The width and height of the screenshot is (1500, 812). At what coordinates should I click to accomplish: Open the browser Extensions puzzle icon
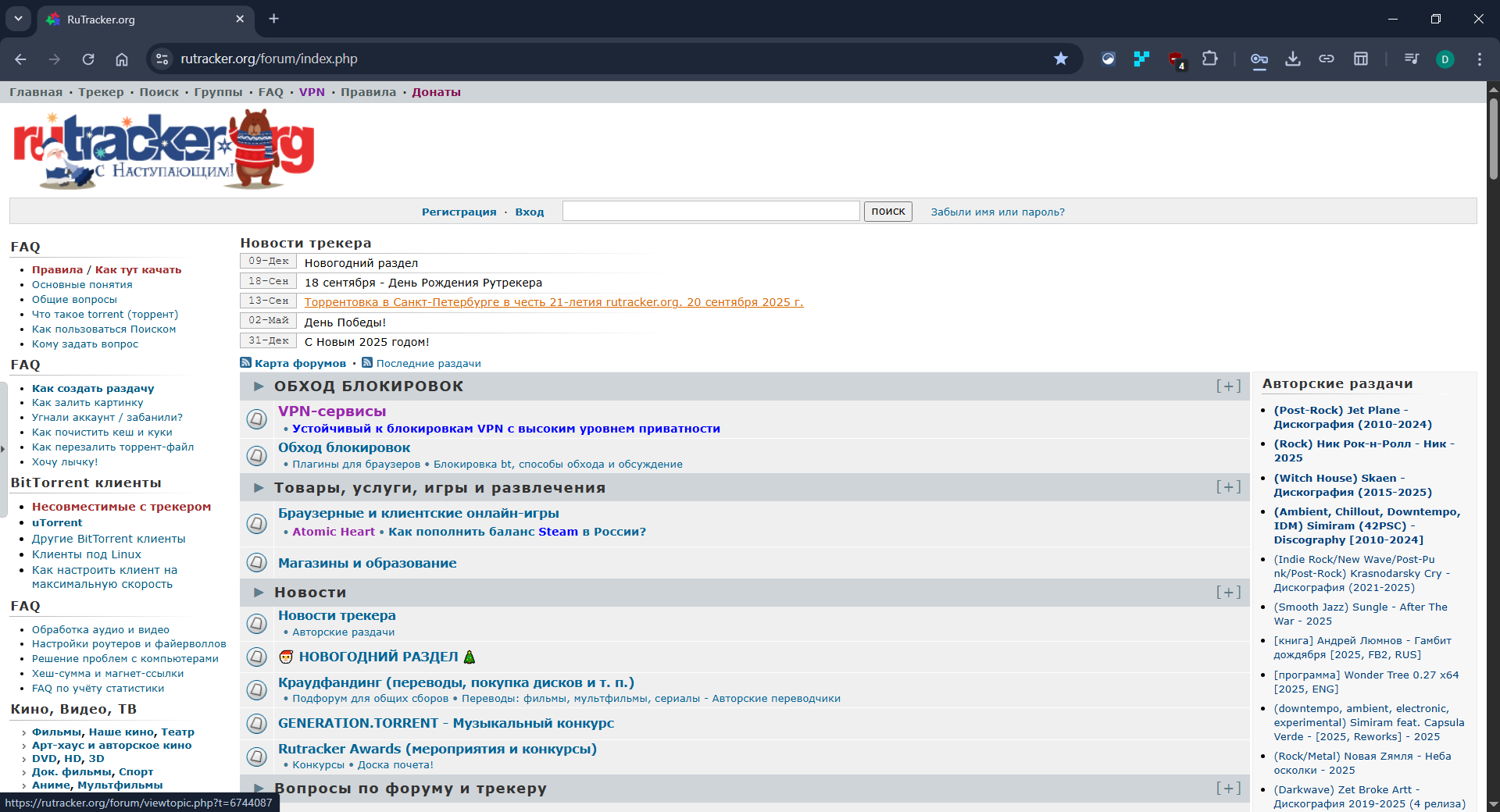(1209, 59)
